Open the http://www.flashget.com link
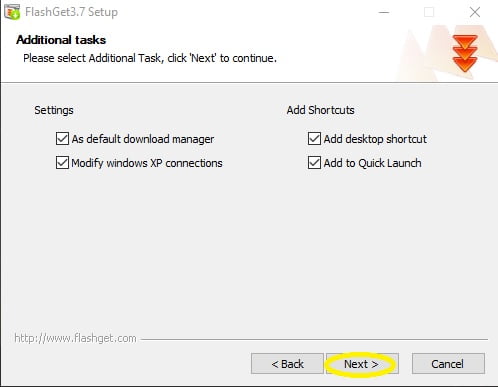The width and height of the screenshot is (498, 387). [75, 338]
